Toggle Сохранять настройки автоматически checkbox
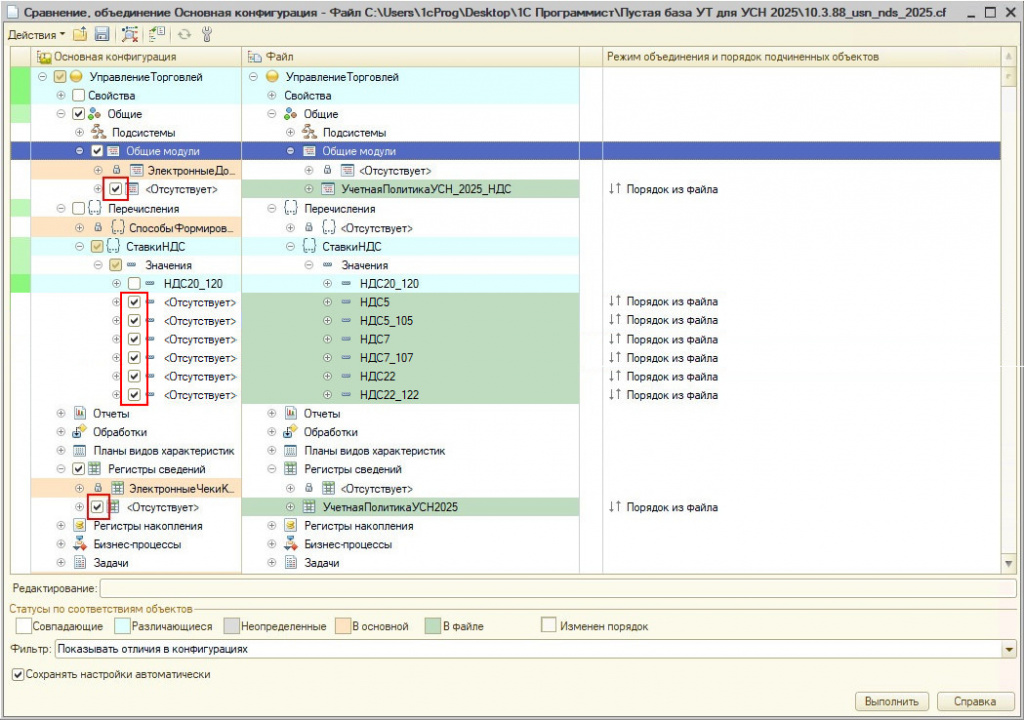 (x=17, y=674)
